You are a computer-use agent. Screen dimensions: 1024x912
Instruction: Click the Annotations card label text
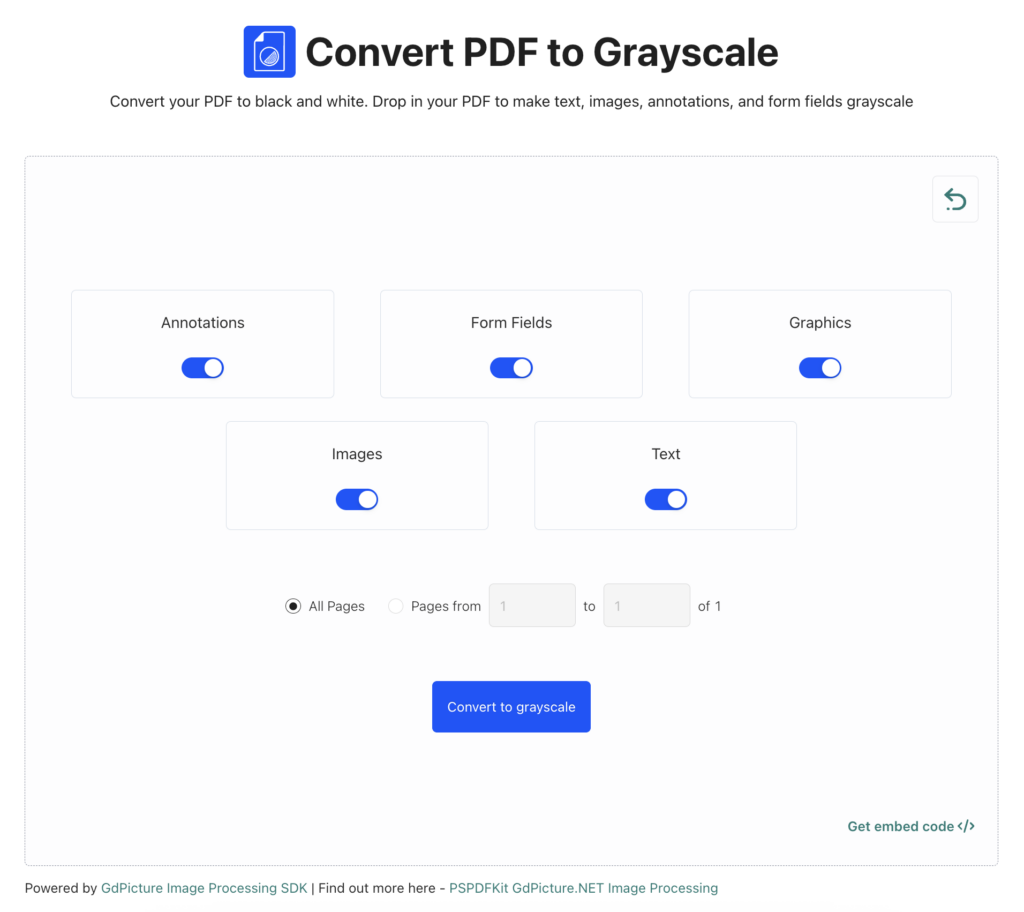(x=203, y=323)
